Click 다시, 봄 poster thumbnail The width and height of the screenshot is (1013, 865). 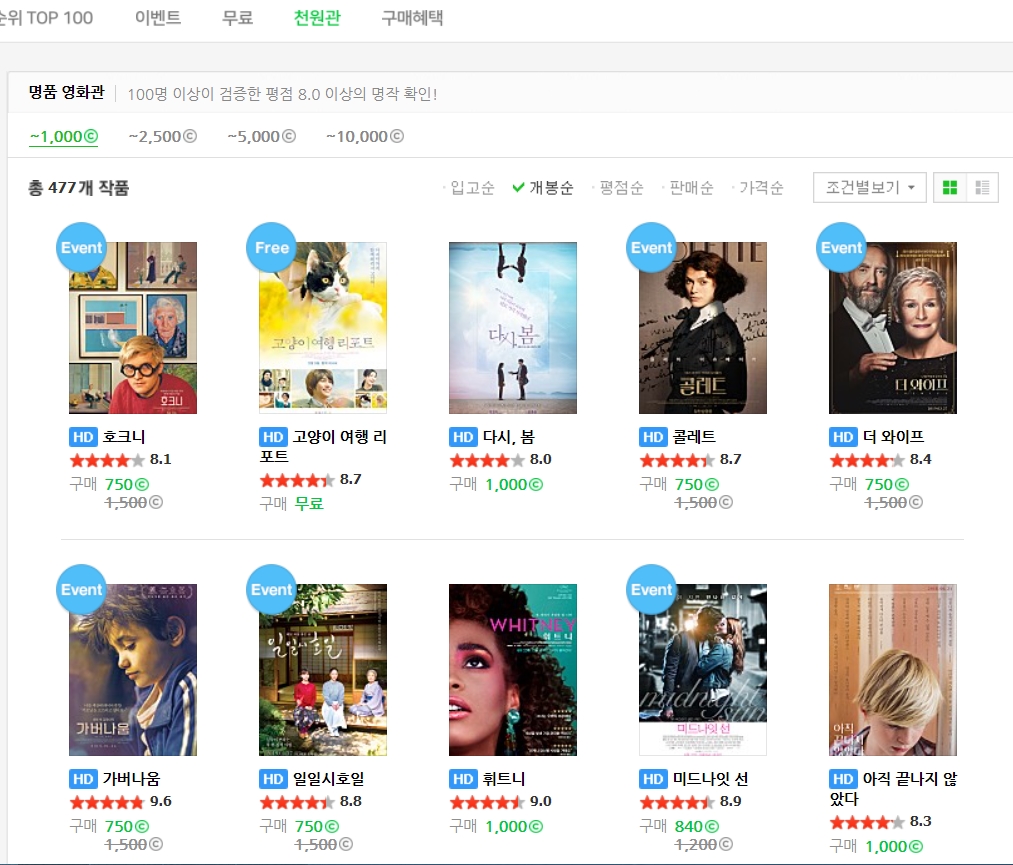pos(513,328)
